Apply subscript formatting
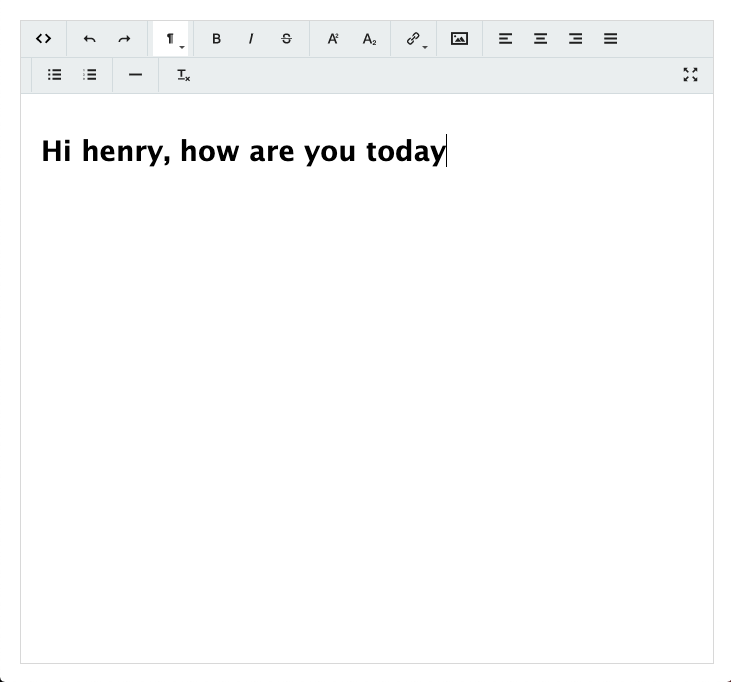 pos(369,39)
